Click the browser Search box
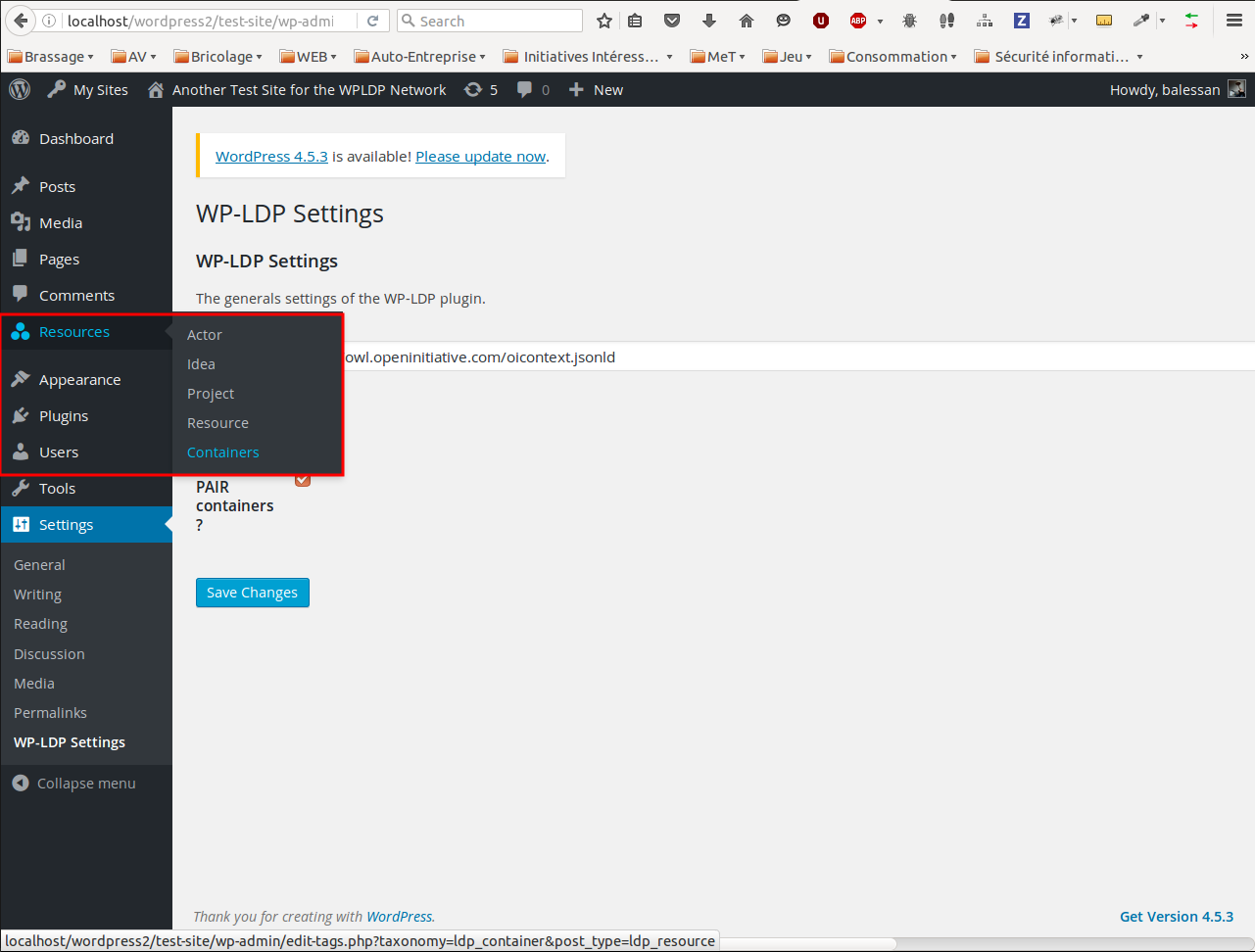 [x=490, y=21]
